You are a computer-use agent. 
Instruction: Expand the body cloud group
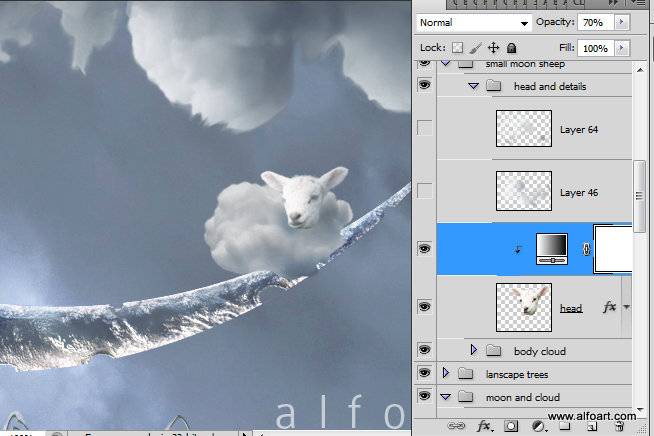click(473, 350)
